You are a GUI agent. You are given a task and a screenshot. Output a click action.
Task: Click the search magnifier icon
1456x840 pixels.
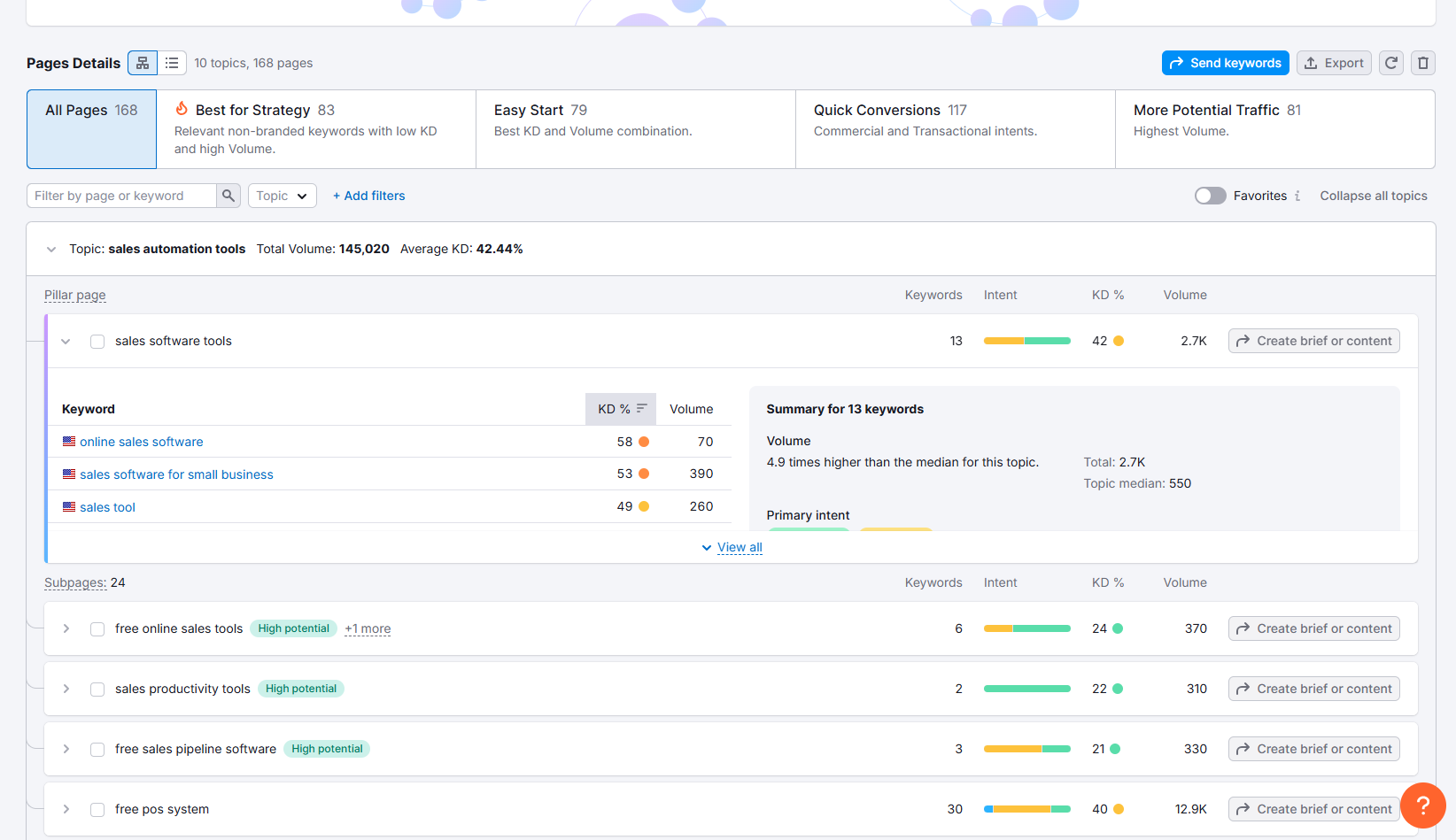coord(228,195)
